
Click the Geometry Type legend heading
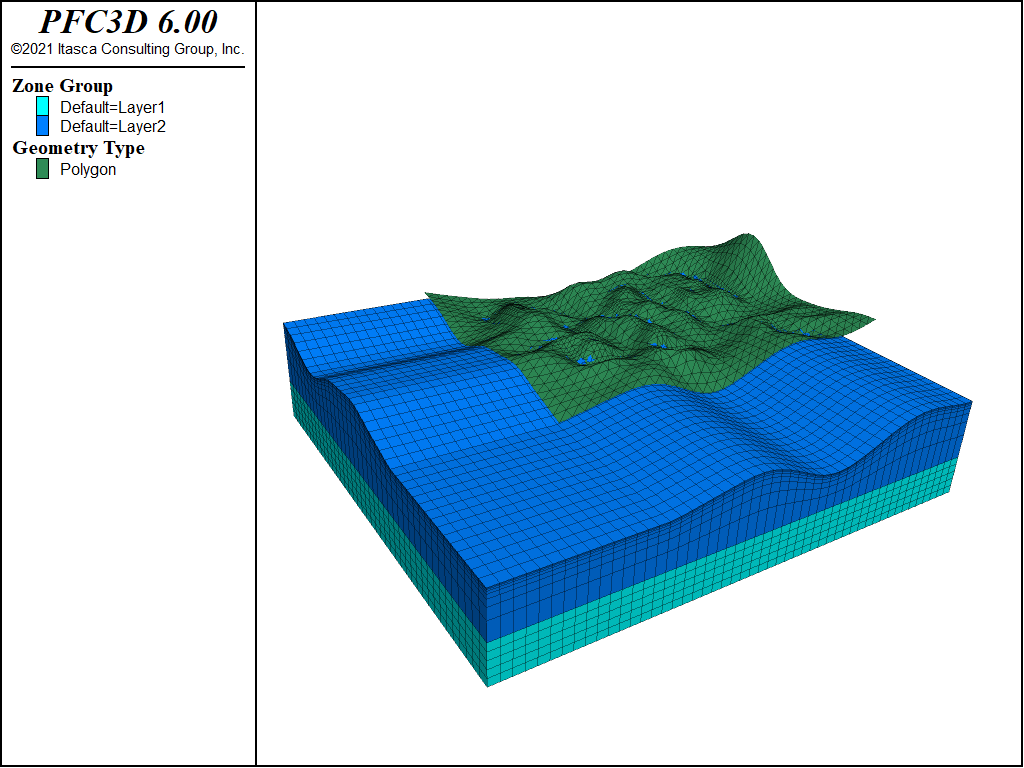pyautogui.click(x=78, y=148)
